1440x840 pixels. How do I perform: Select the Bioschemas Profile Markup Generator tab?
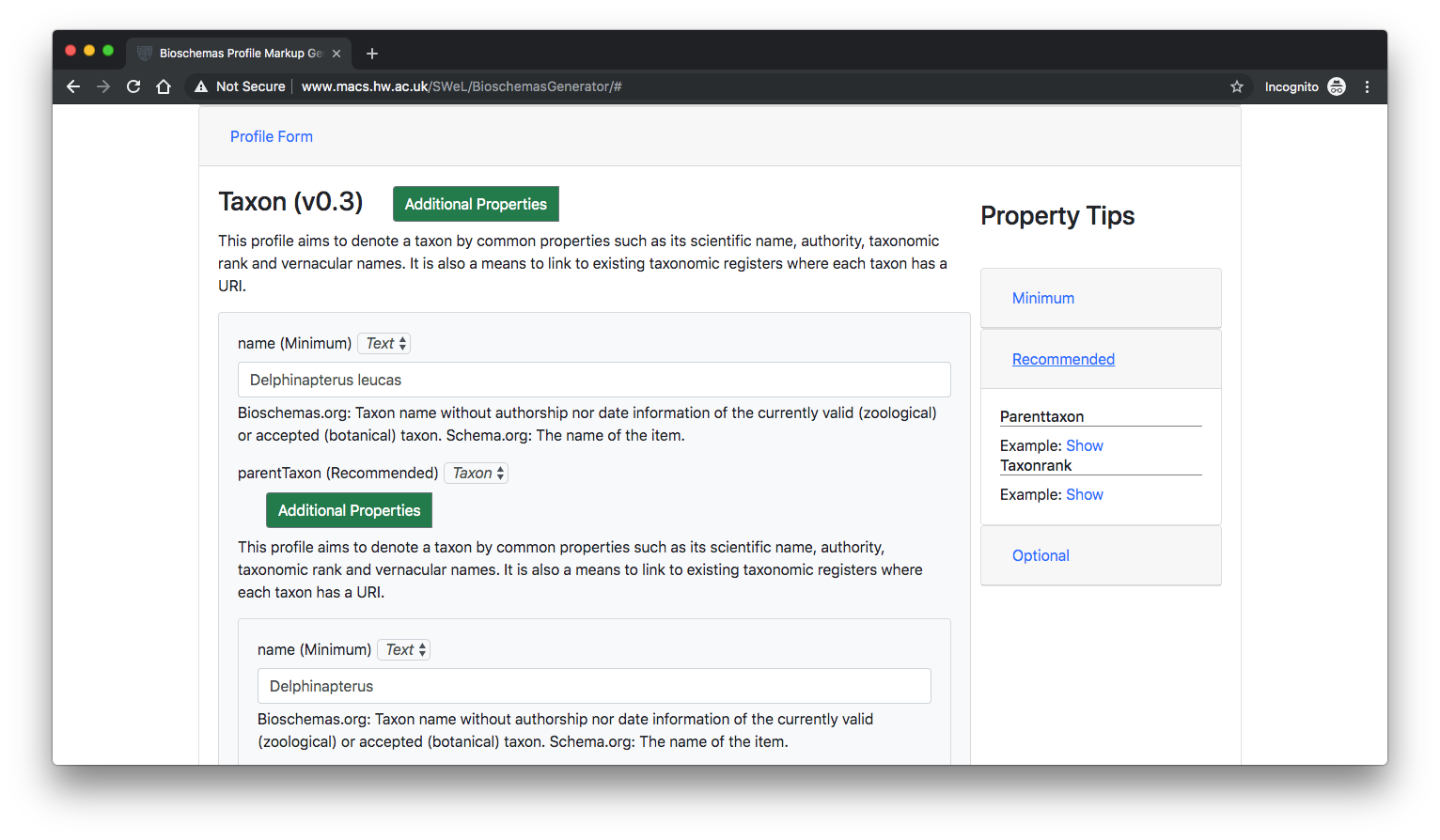click(x=239, y=54)
